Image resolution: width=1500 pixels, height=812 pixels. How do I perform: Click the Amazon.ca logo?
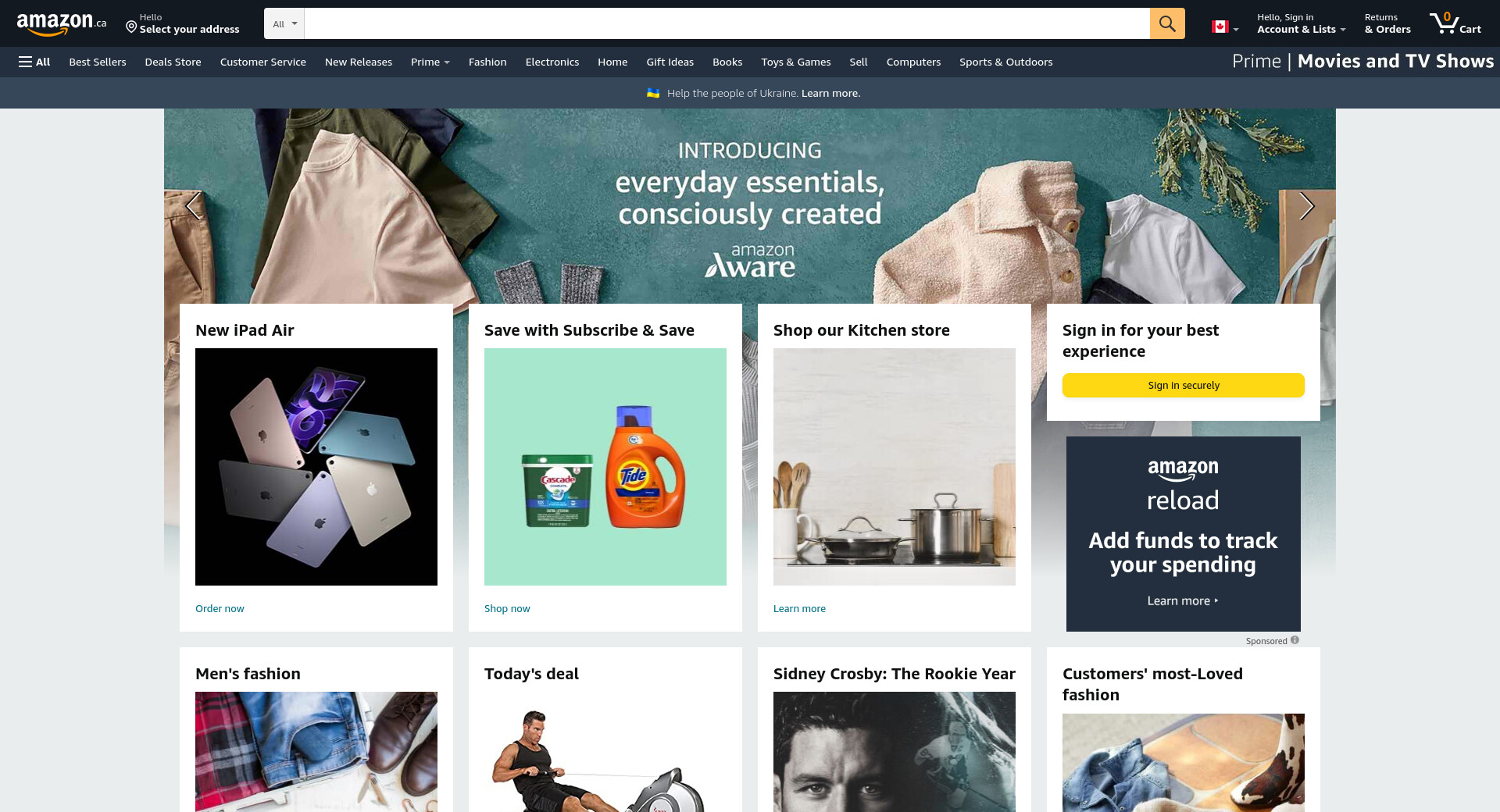62,23
